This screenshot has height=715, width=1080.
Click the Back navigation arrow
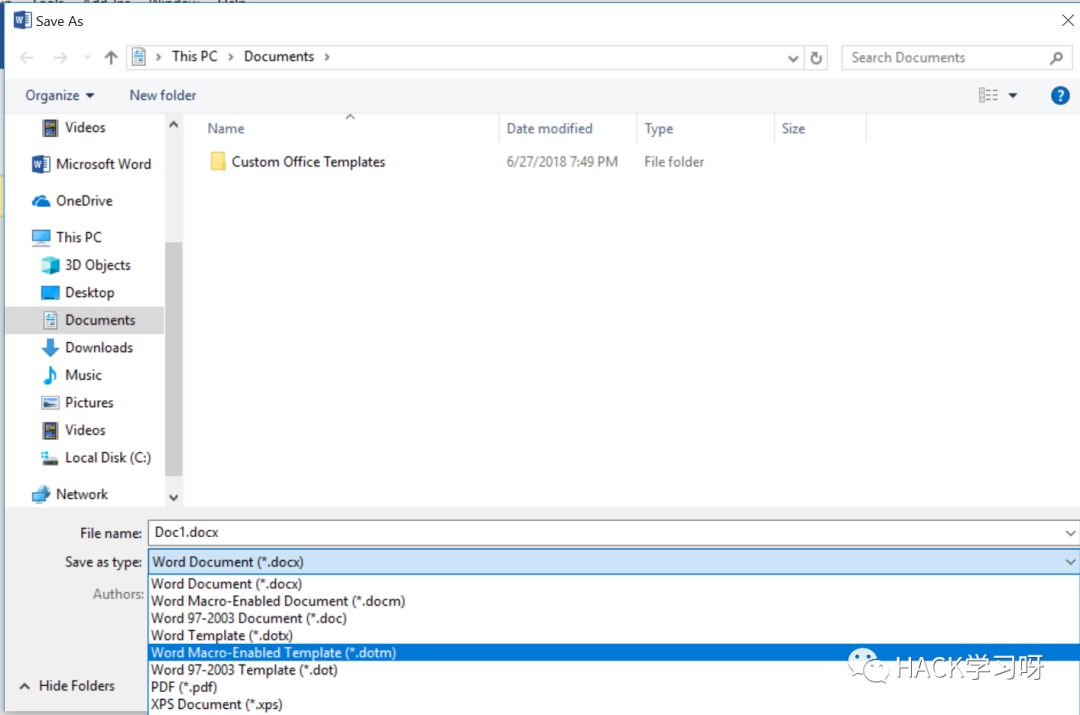click(x=27, y=57)
